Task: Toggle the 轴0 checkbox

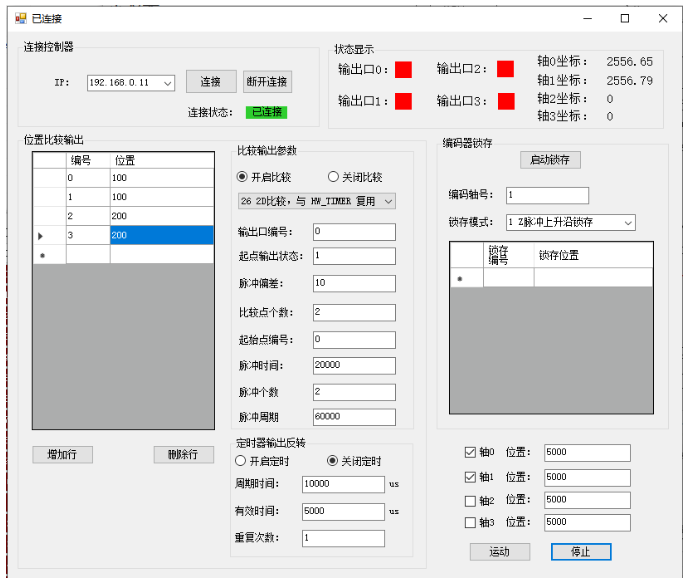Action: click(x=470, y=452)
